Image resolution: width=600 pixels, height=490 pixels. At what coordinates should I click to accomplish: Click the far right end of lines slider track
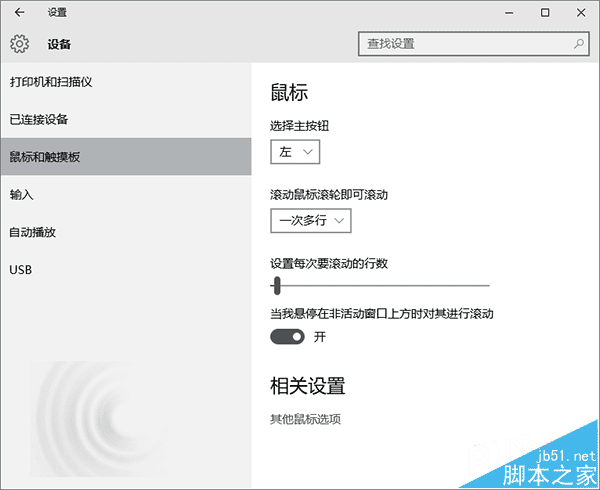tap(488, 286)
